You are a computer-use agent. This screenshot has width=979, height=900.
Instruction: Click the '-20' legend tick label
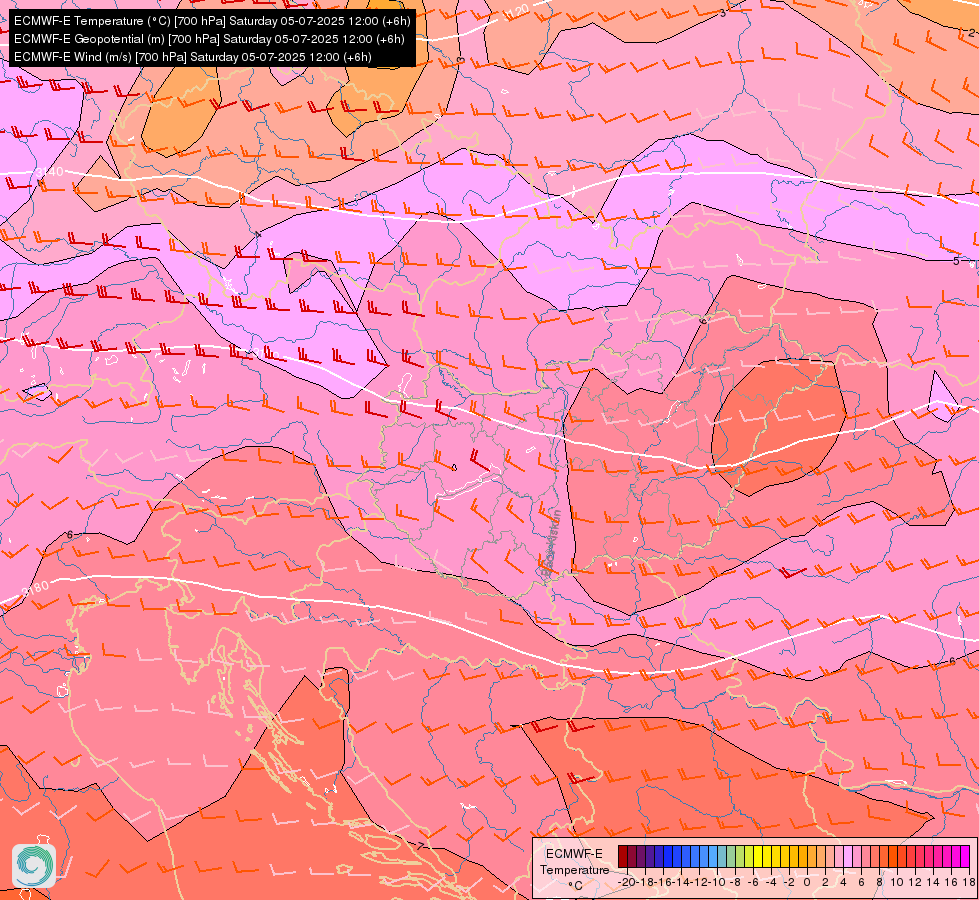(x=627, y=882)
